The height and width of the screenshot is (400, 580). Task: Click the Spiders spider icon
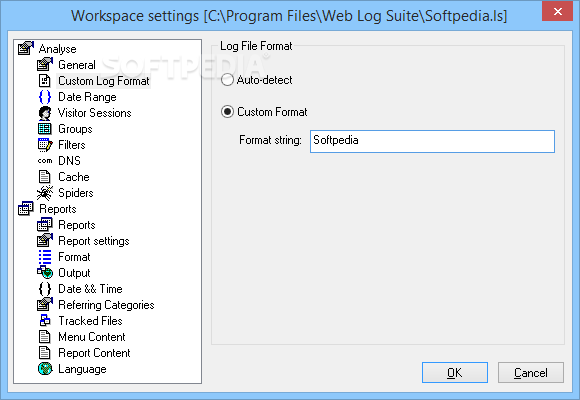coord(45,193)
